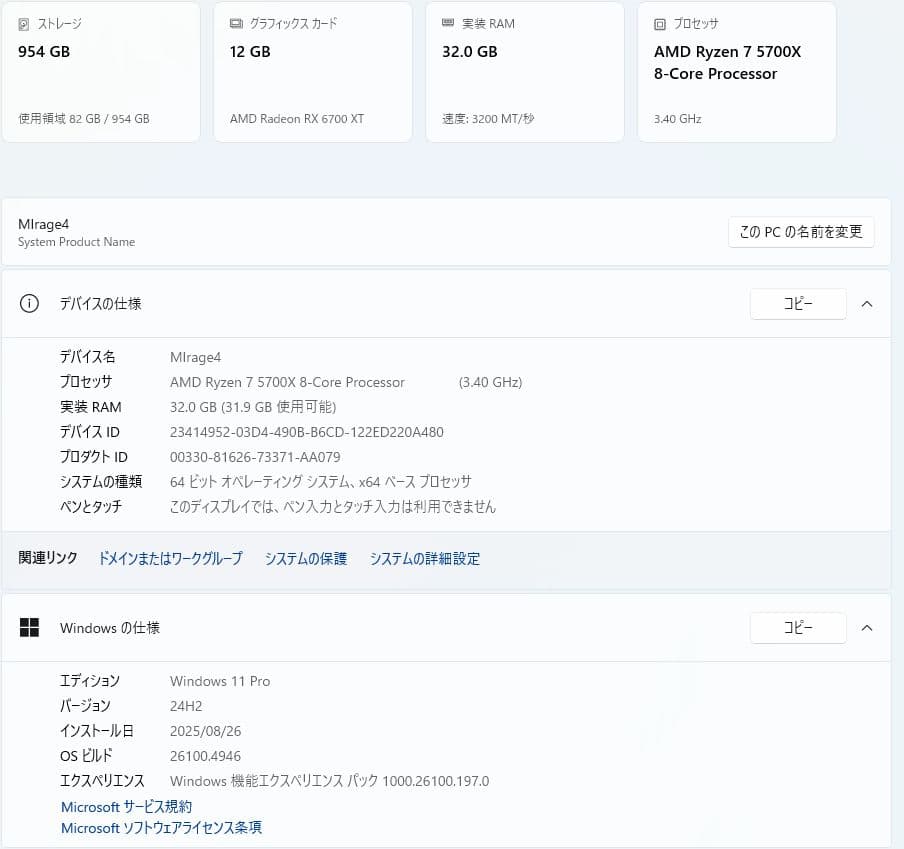This screenshot has height=849, width=904.
Task: Collapse the デバイスの仕様 section chevron
Action: pyautogui.click(x=867, y=304)
